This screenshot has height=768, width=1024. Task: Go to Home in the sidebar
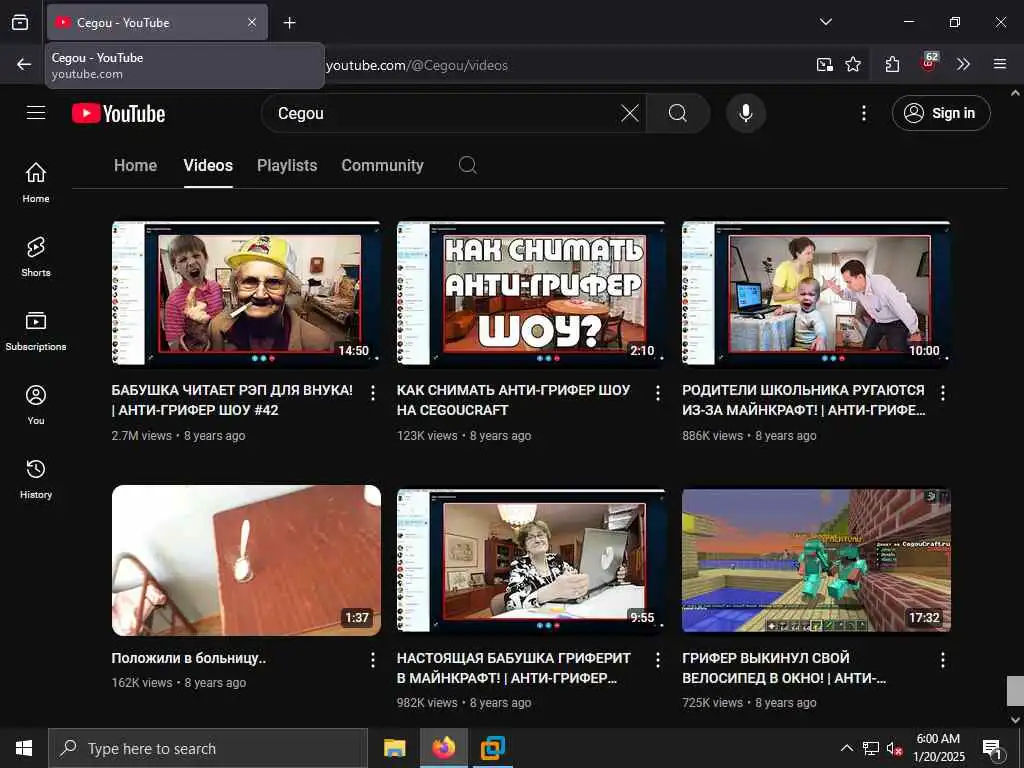pos(36,182)
